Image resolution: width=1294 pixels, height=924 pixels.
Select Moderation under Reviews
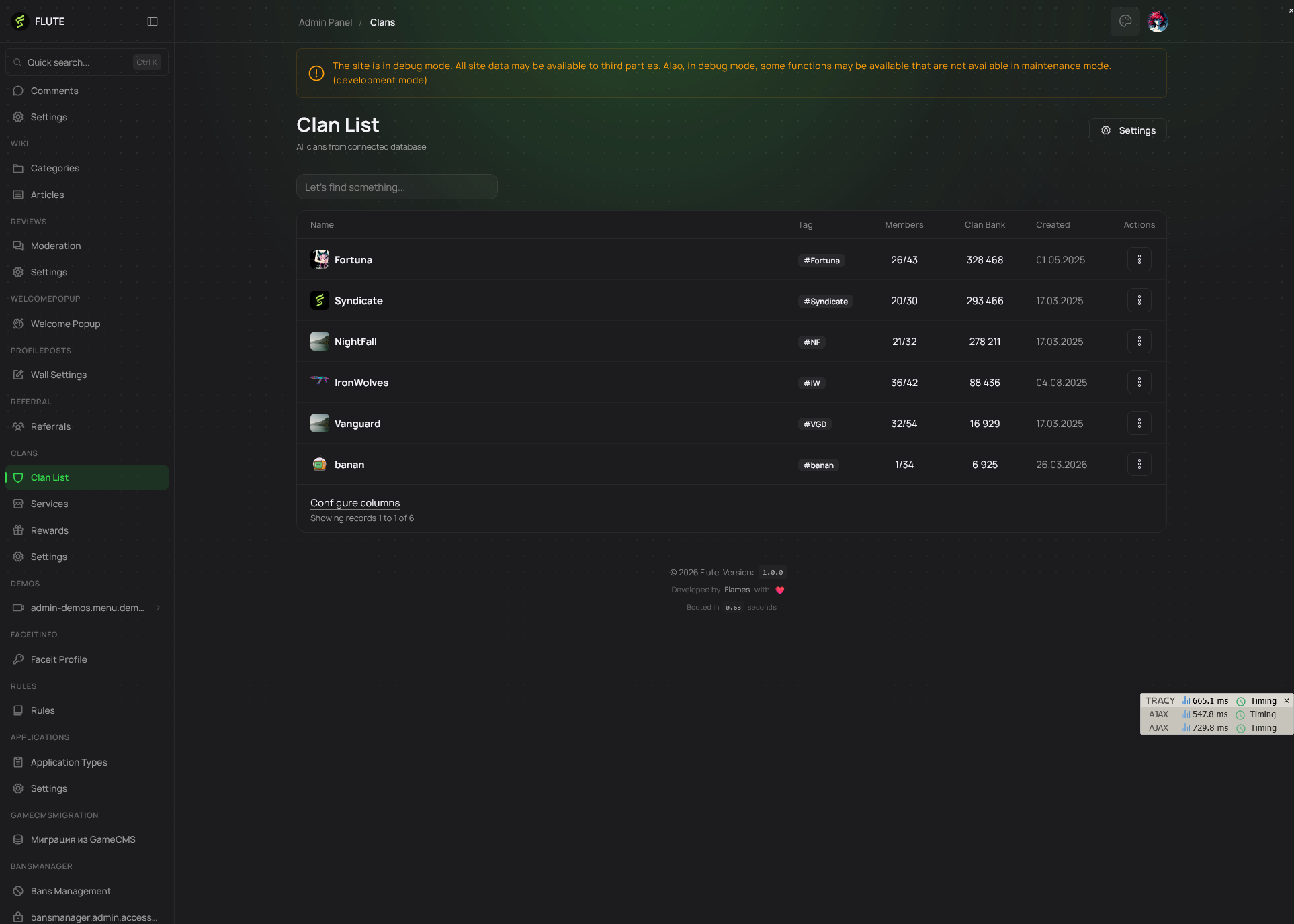pyautogui.click(x=54, y=246)
